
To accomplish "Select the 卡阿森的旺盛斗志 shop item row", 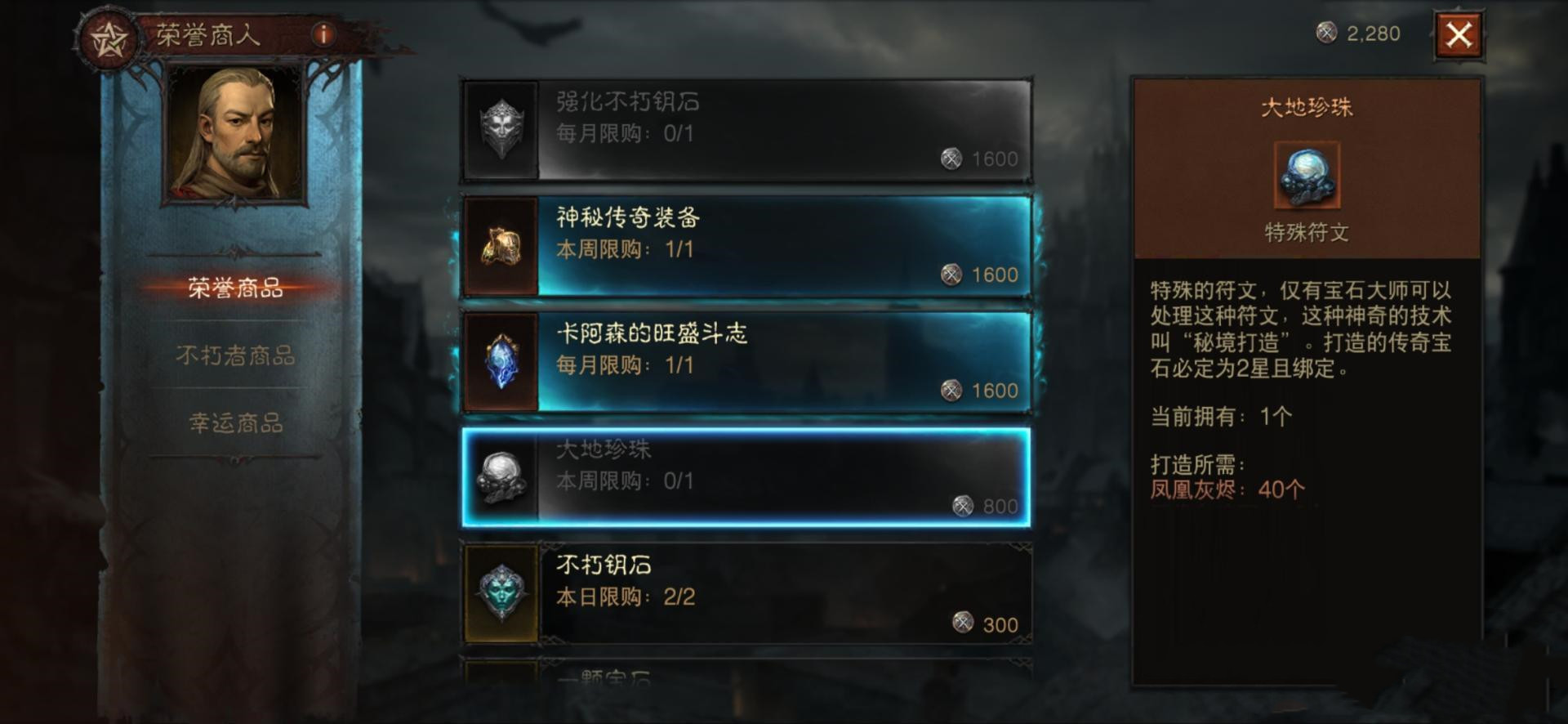I will (x=746, y=362).
